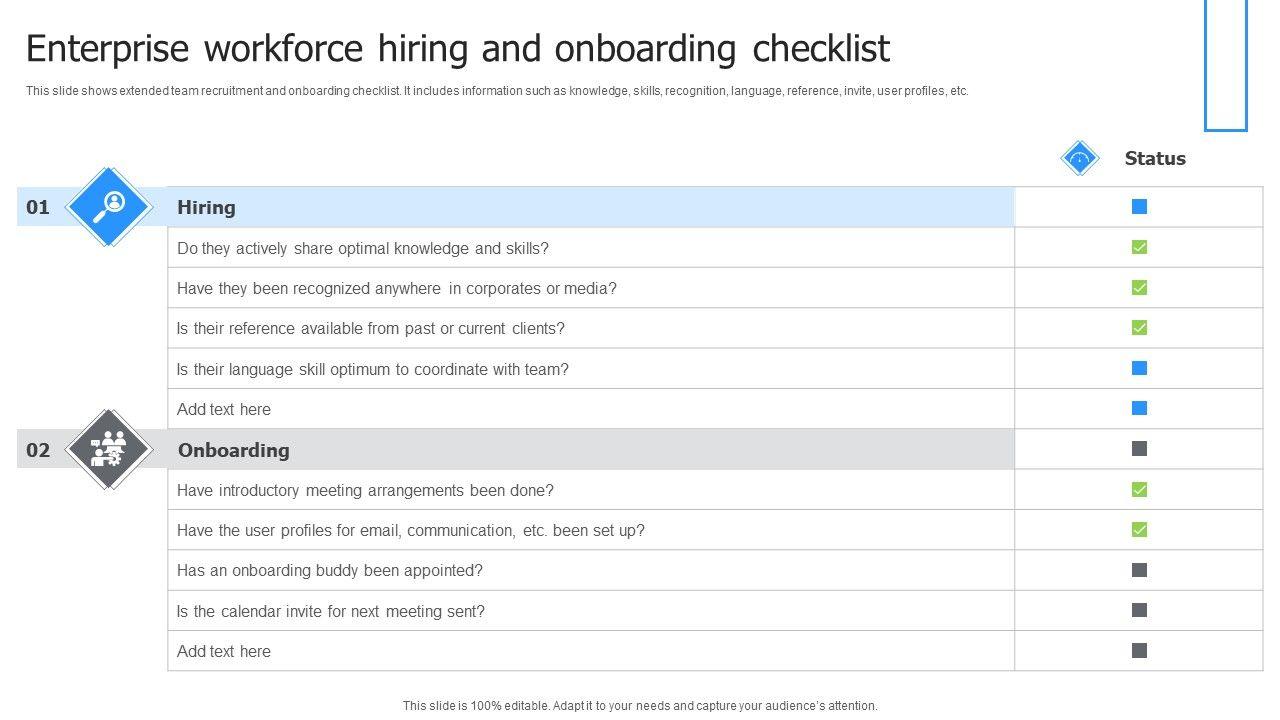
Task: Toggle the green checkbox for knowledge and skills
Action: (1139, 247)
